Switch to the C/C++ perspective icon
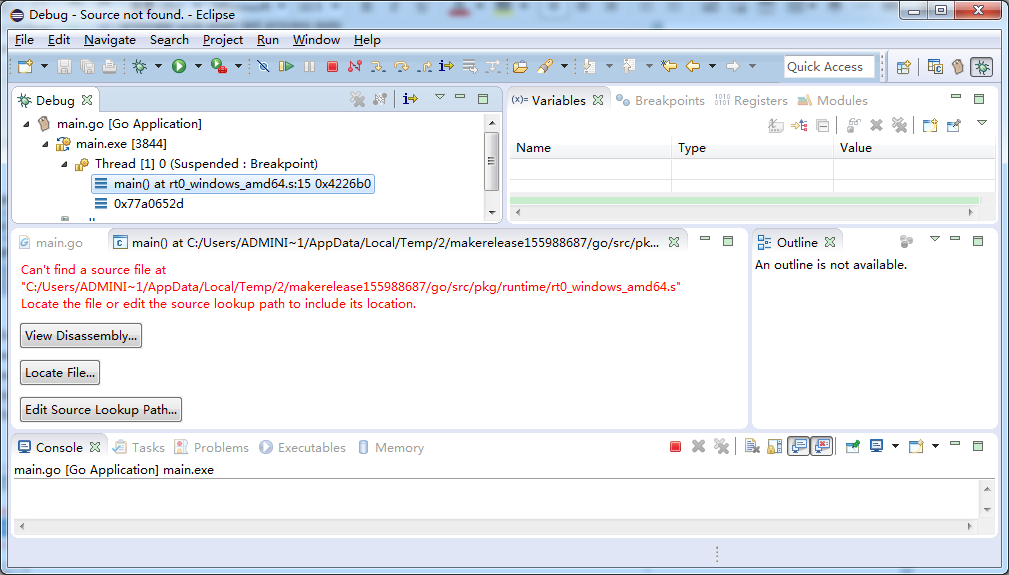The height and width of the screenshot is (575, 1009). pyautogui.click(x=935, y=67)
